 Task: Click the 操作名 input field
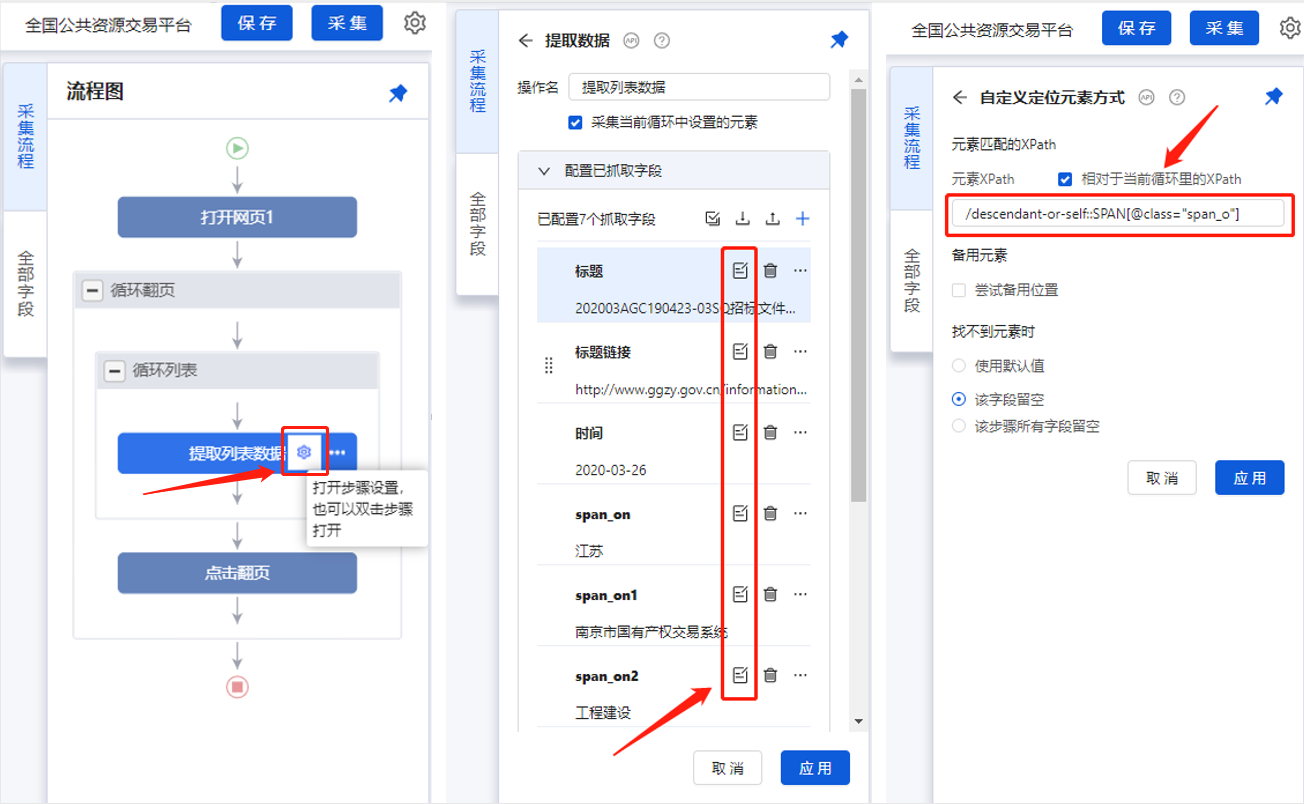click(x=699, y=87)
